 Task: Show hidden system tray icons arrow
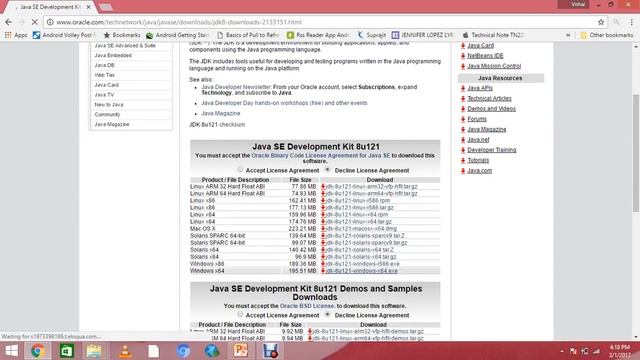coord(562,351)
